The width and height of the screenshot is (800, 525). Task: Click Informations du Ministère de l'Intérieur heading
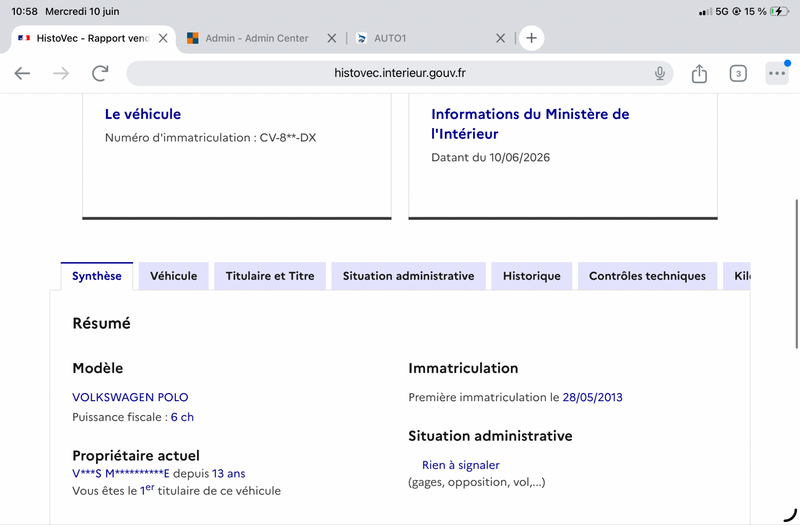(x=530, y=123)
